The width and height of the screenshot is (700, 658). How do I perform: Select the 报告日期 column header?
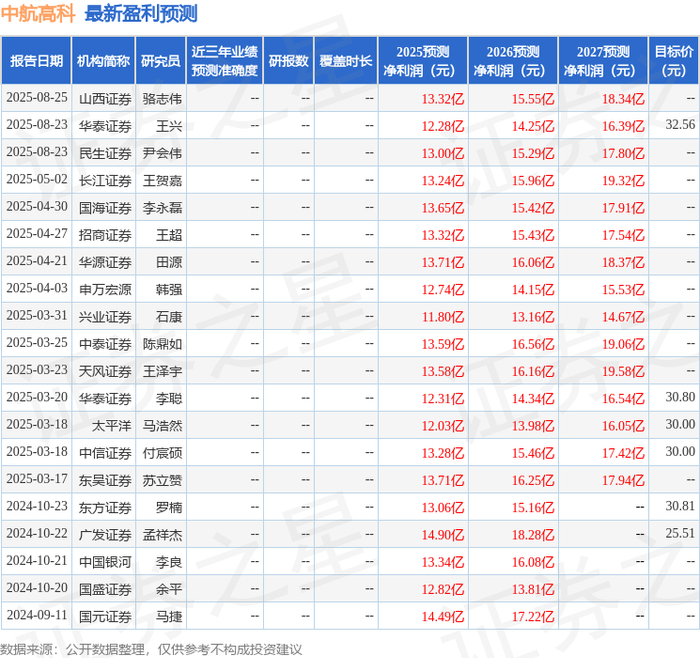36,61
